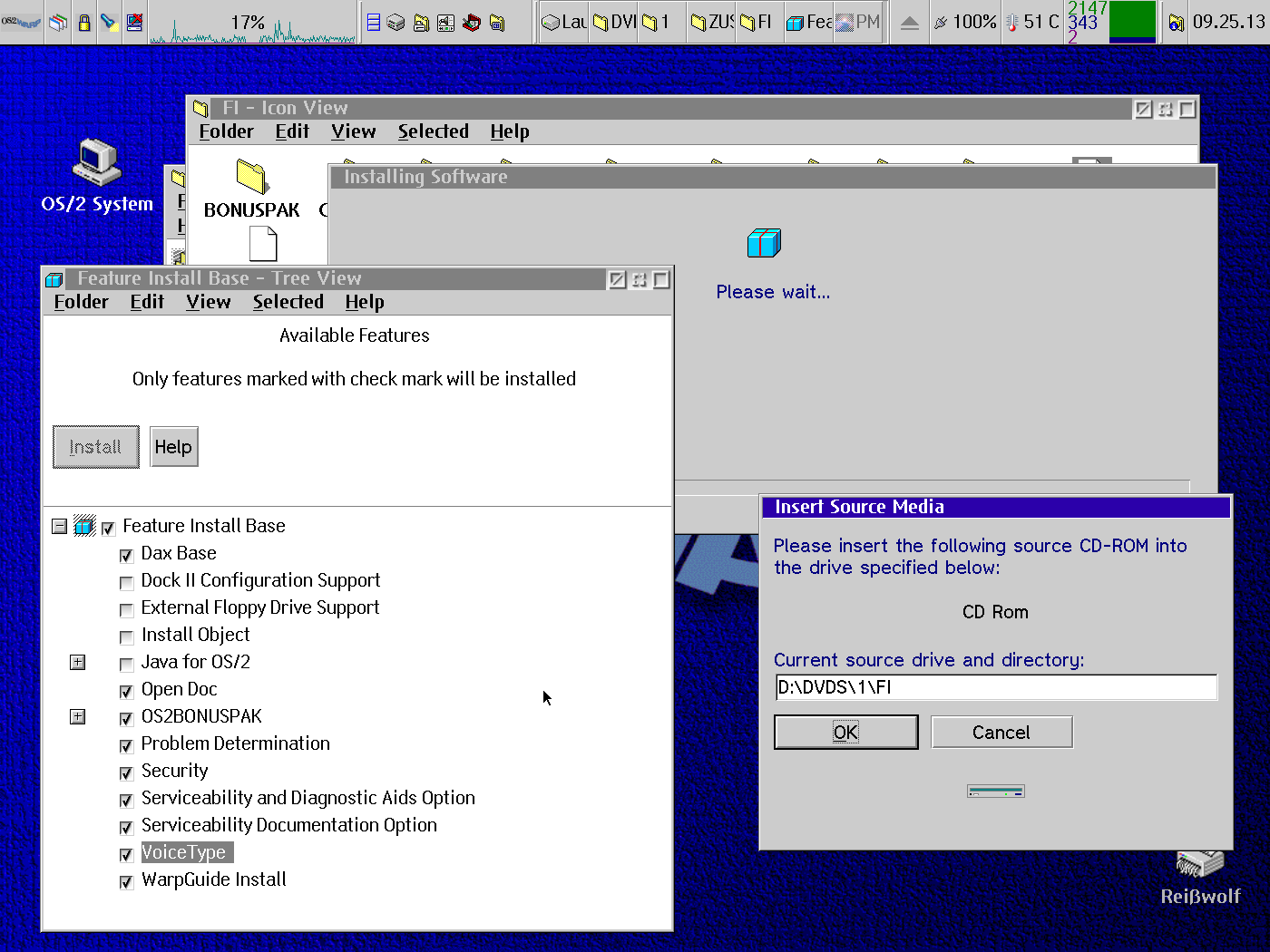Uncheck the VoiceType checkbox
This screenshot has height=952, width=1270.
(x=126, y=854)
